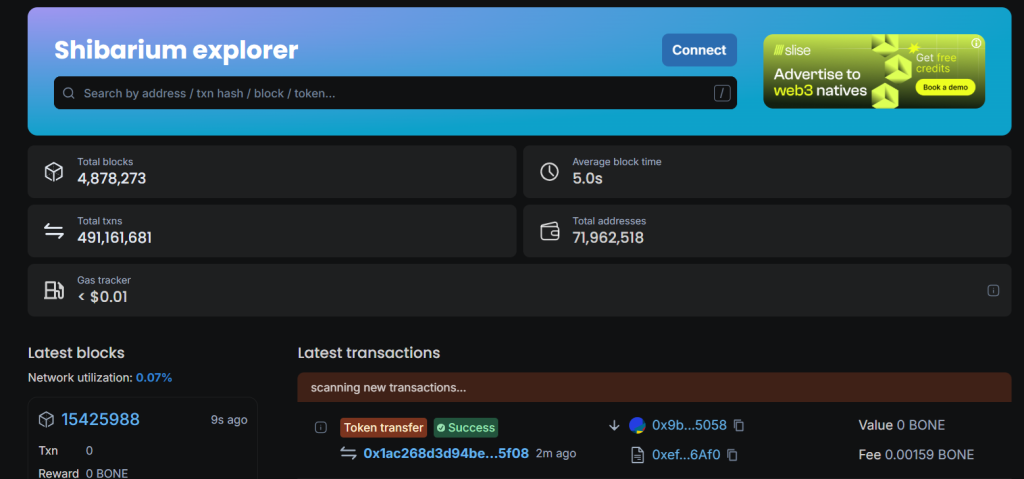Open transaction 0x1ac268d3d94be...5f08
The image size is (1024, 479).
click(x=446, y=454)
